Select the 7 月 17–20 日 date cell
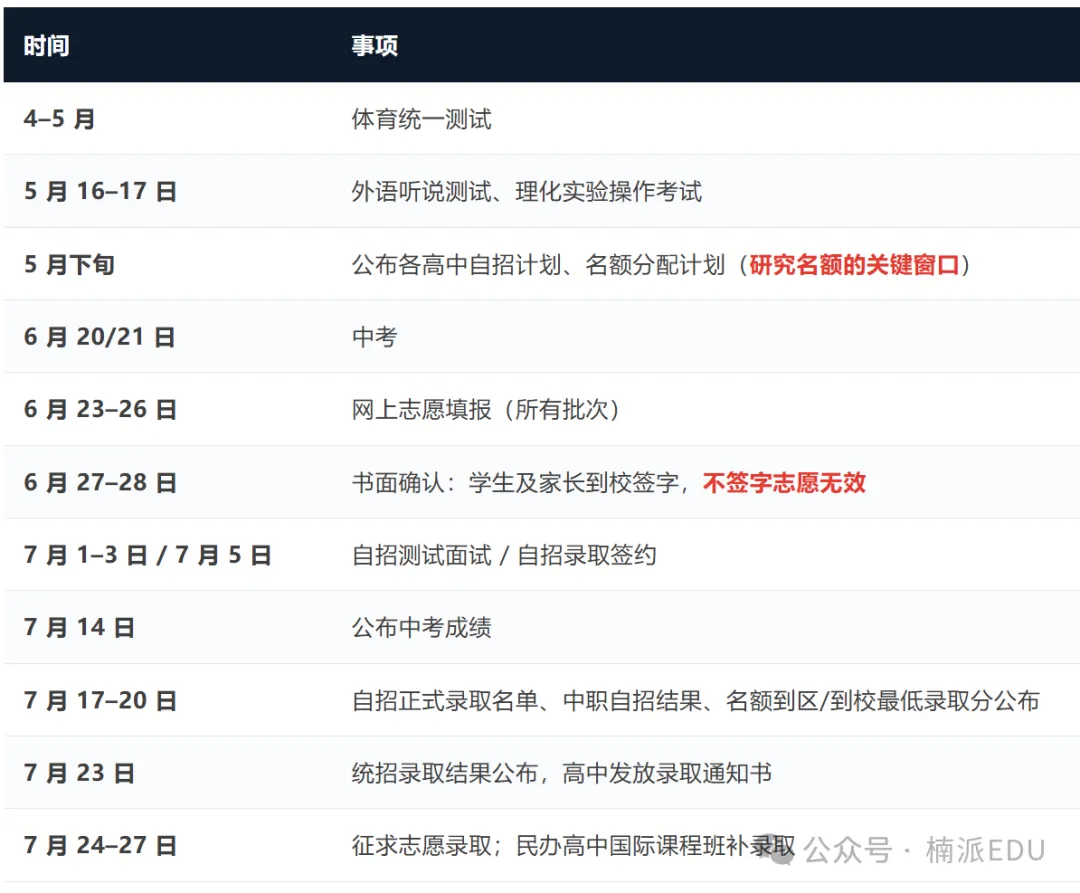This screenshot has width=1080, height=893. (101, 701)
